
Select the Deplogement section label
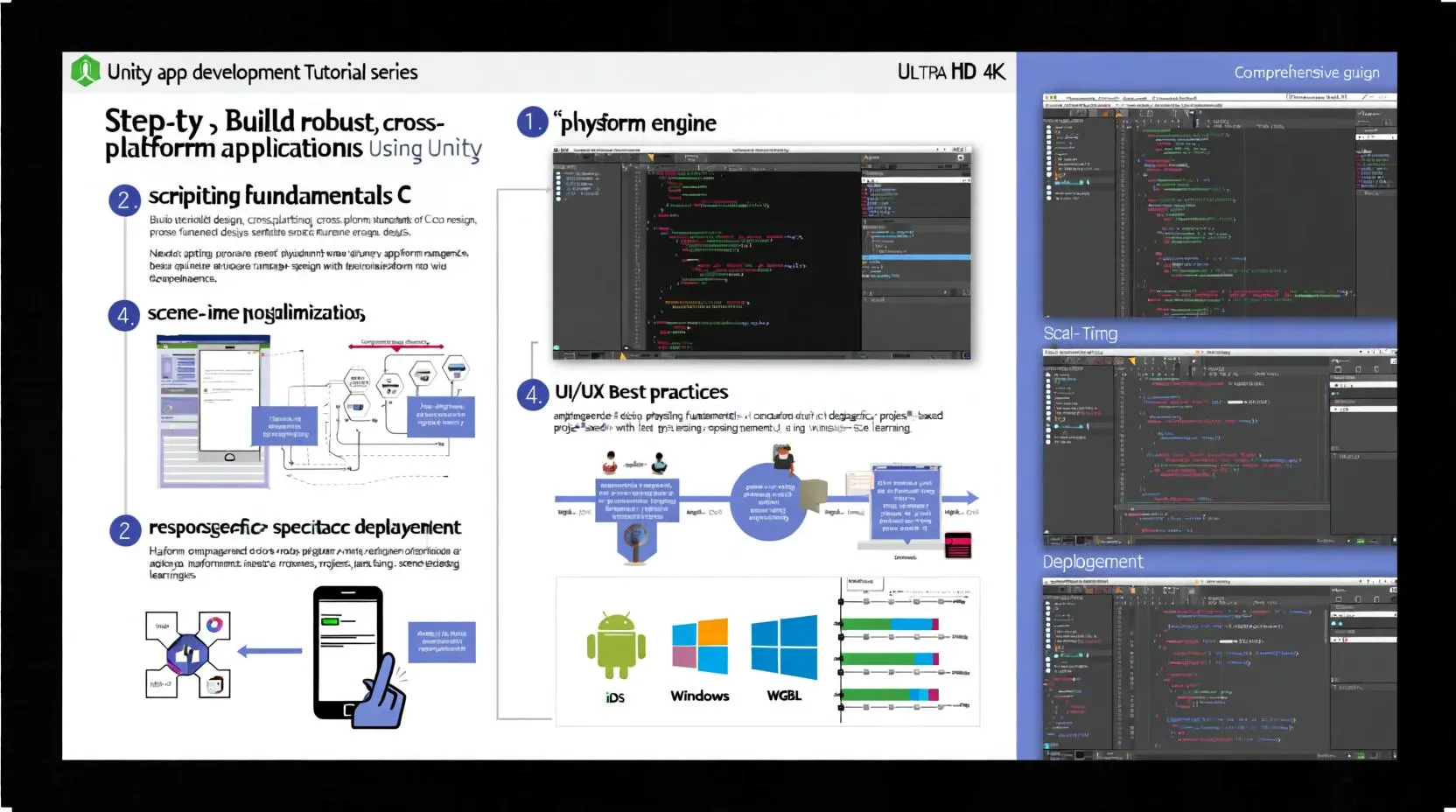point(1093,562)
